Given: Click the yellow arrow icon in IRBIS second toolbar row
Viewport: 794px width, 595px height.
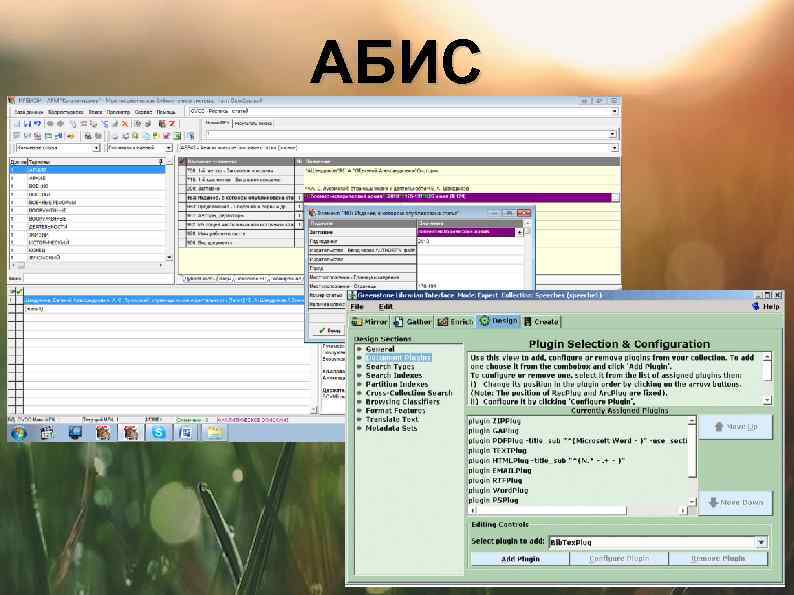Looking at the screenshot, I should click(71, 136).
